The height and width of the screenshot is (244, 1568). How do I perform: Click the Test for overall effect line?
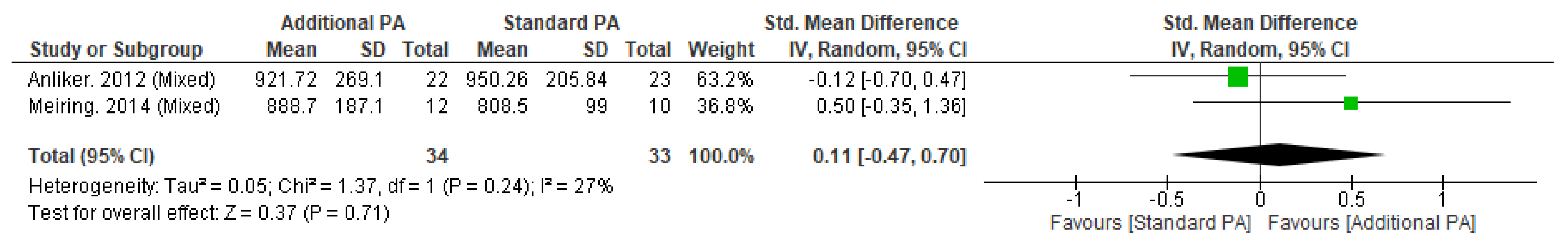[x=209, y=213]
